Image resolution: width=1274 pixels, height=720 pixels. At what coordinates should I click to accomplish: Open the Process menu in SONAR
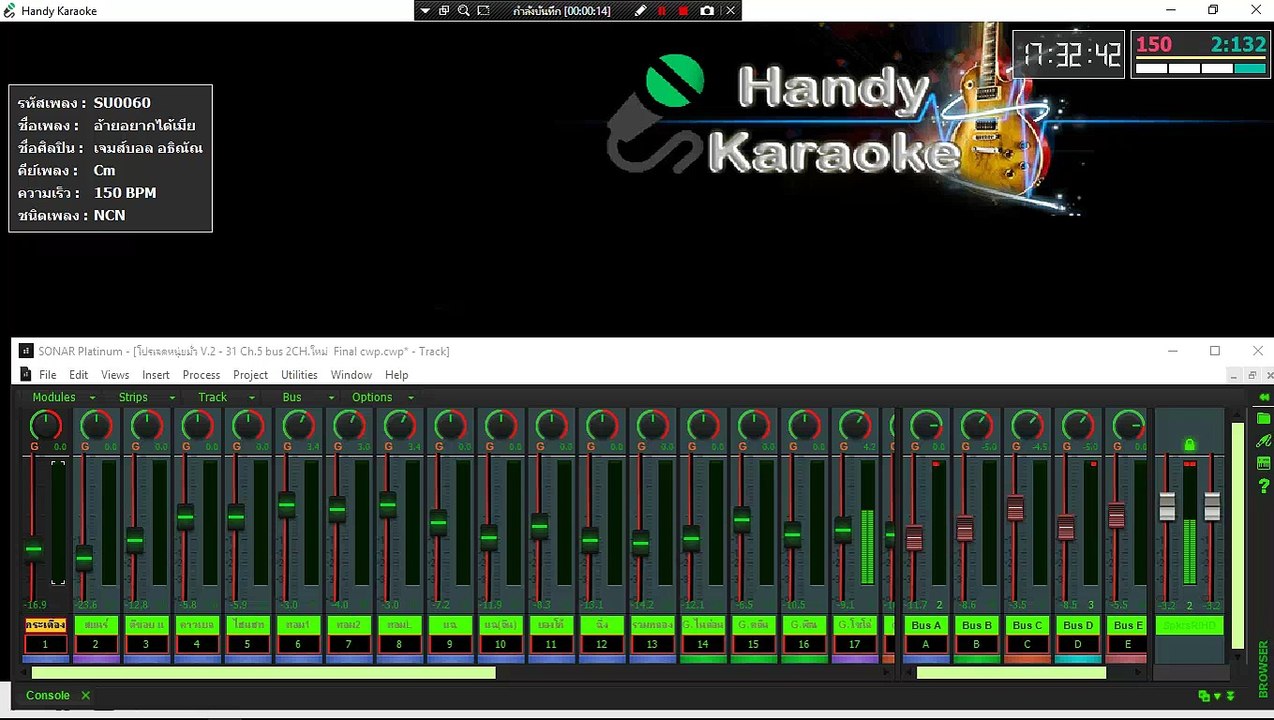click(x=201, y=375)
